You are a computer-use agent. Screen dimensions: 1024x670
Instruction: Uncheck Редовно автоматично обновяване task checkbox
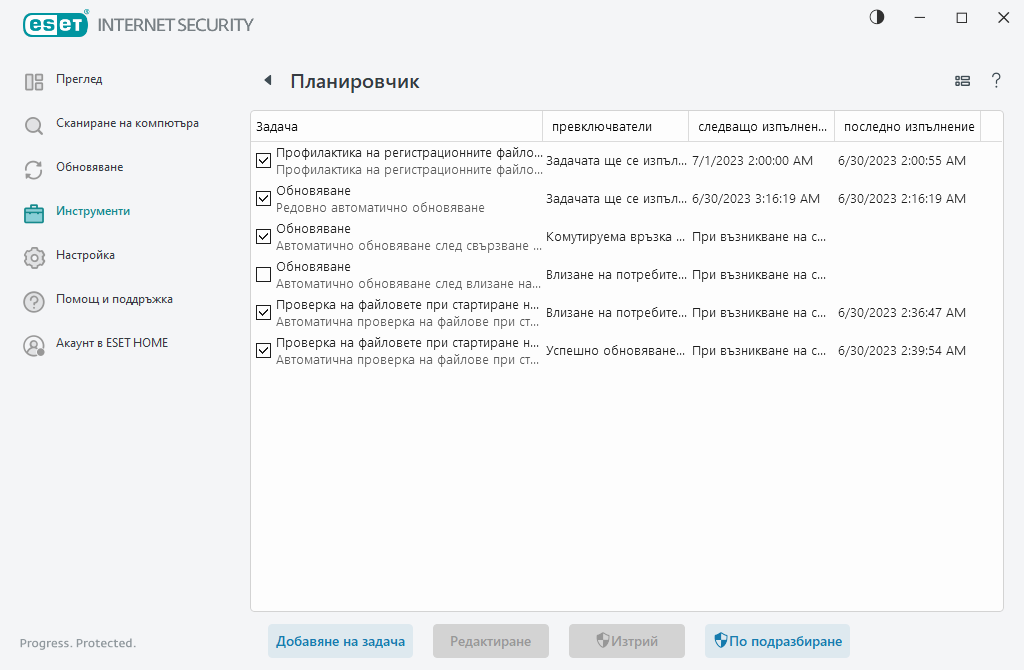click(263, 199)
